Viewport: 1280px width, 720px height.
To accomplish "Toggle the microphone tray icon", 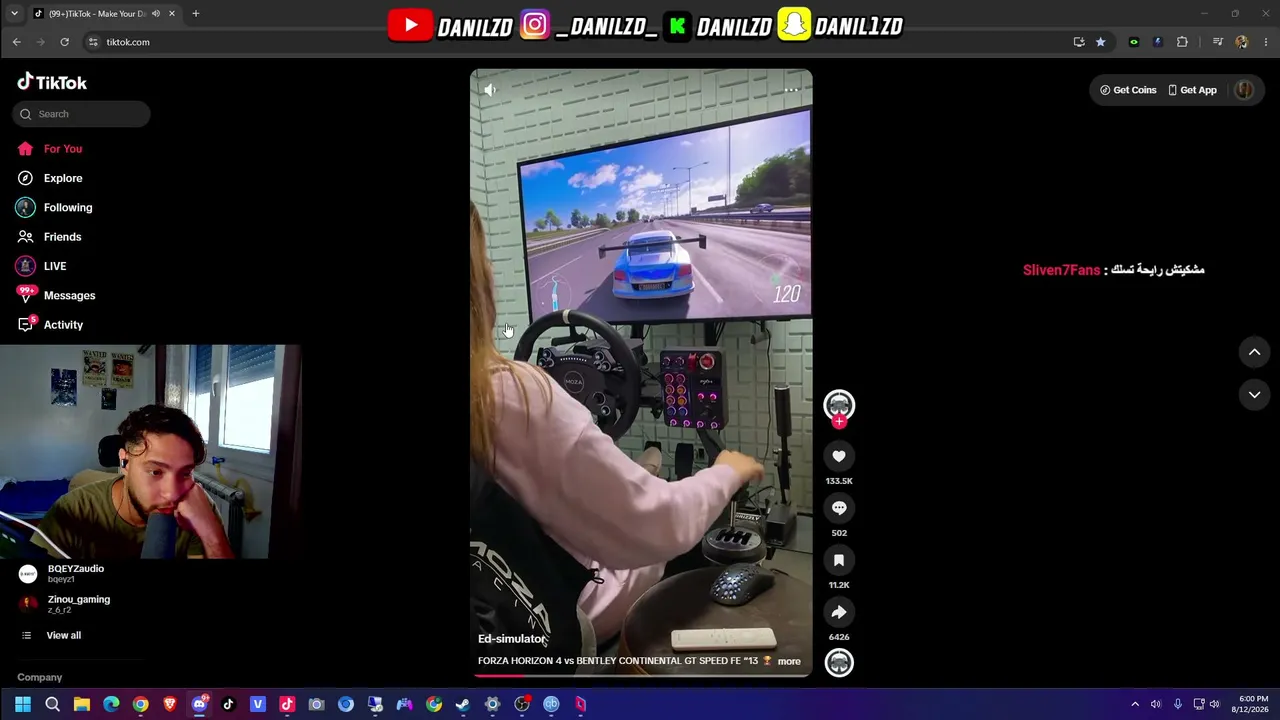I will pyautogui.click(x=1178, y=704).
